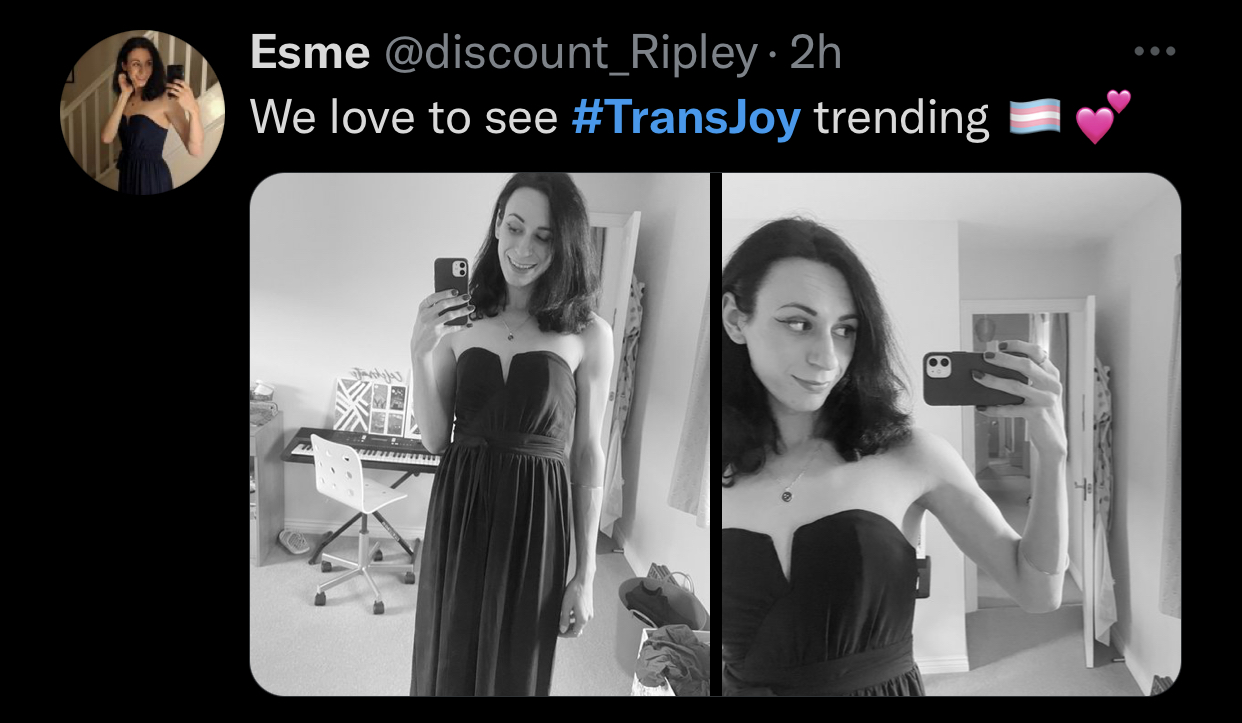Open the right close-up selfie photo
This screenshot has width=1242, height=723.
[952, 434]
